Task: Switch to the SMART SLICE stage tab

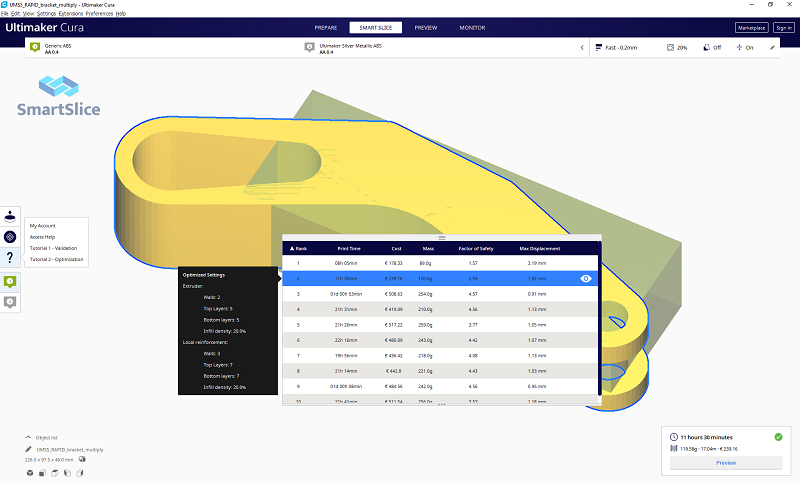Action: coord(376,28)
